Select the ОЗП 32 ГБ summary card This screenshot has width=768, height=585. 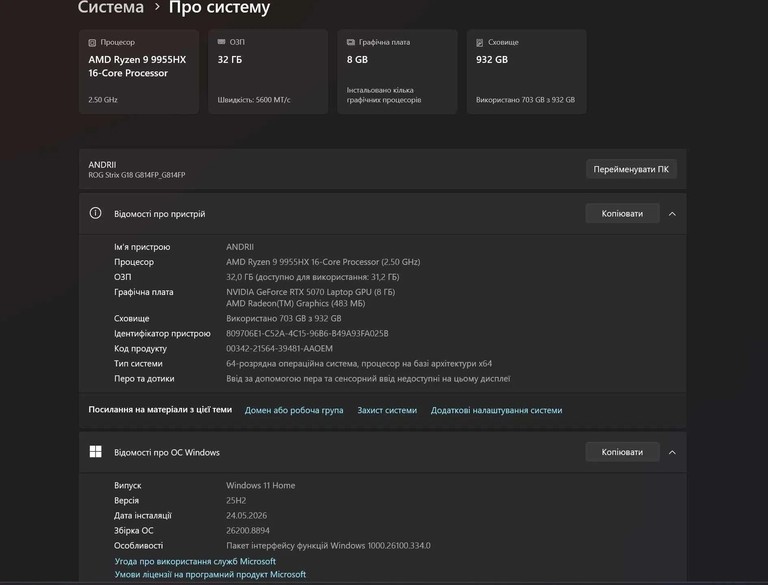pos(268,72)
